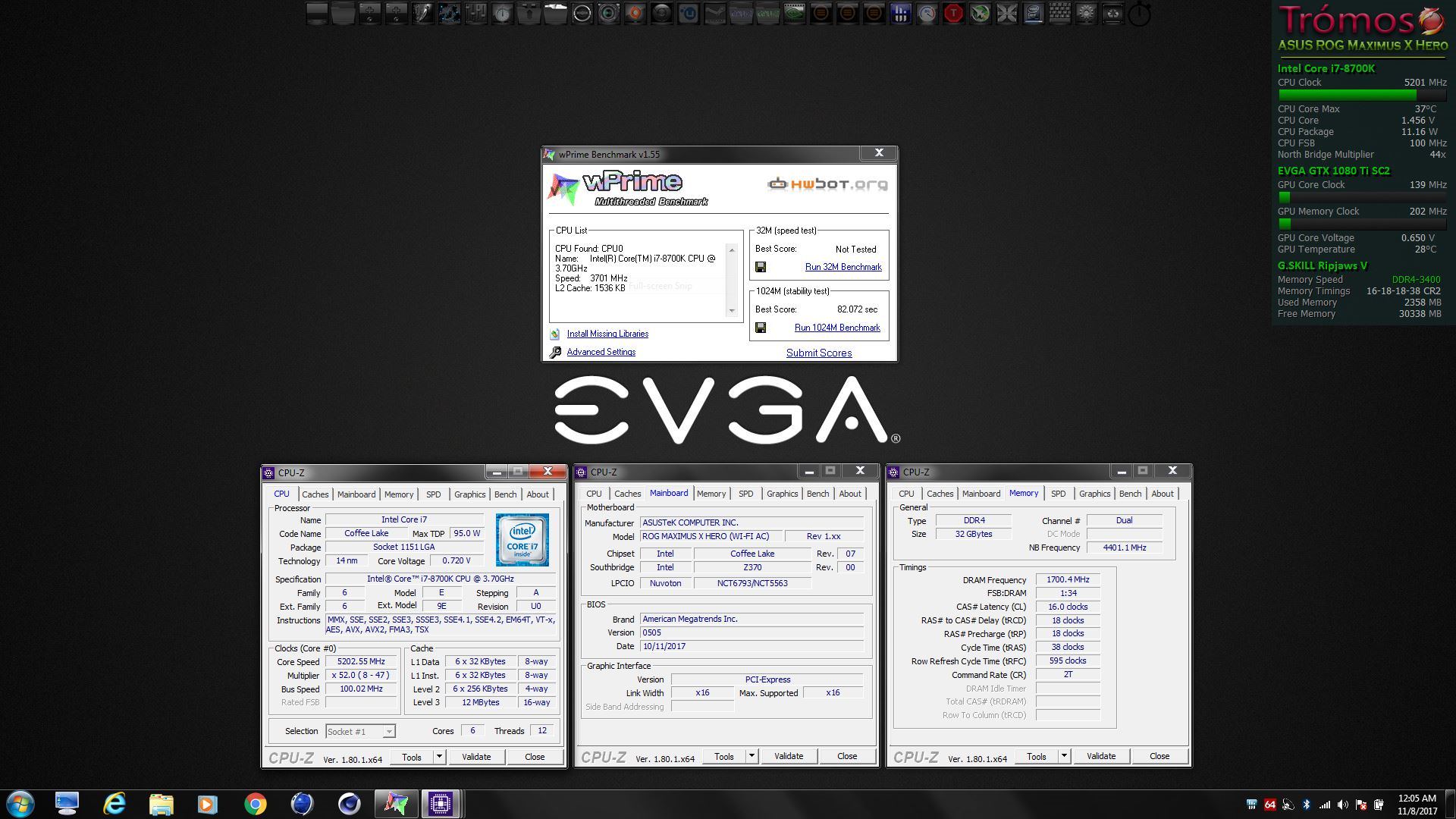This screenshot has height=819, width=1456.
Task: Open the stopwatch clock icon in top dock
Action: [x=502, y=13]
